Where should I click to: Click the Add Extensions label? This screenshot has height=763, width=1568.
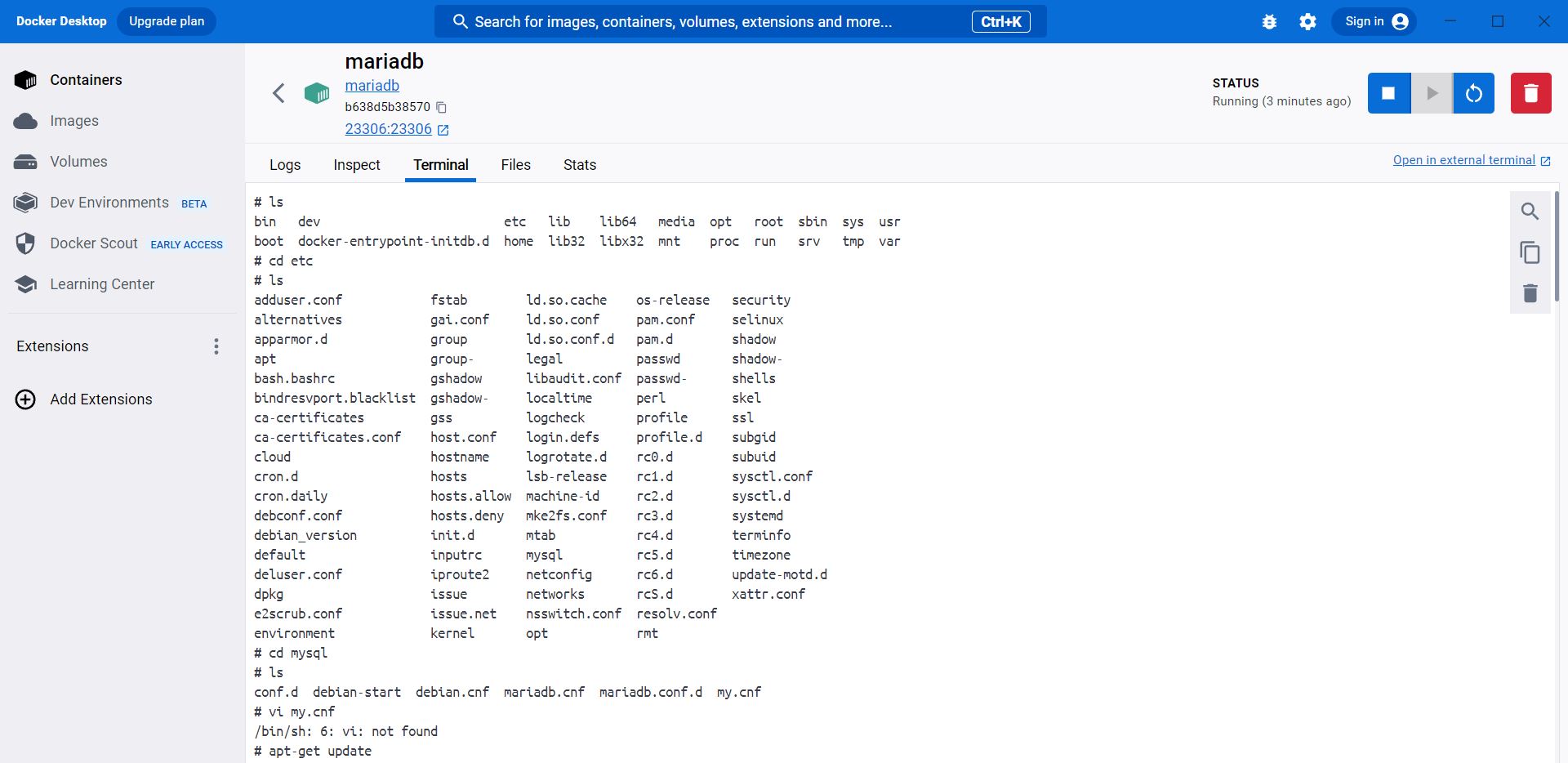[101, 399]
